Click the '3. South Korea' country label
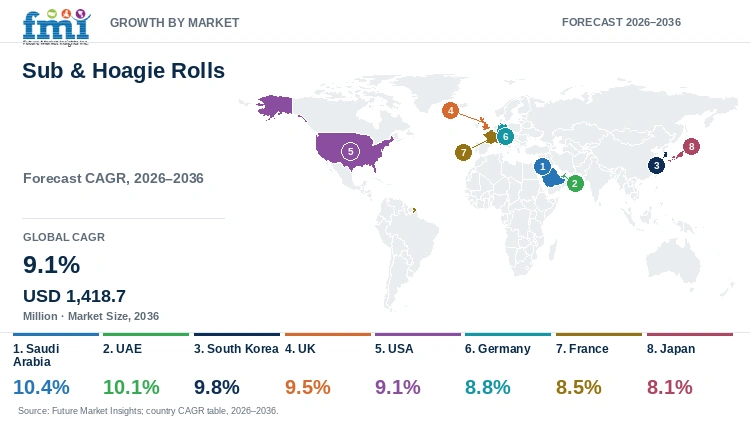This screenshot has width=750, height=421. 236,349
